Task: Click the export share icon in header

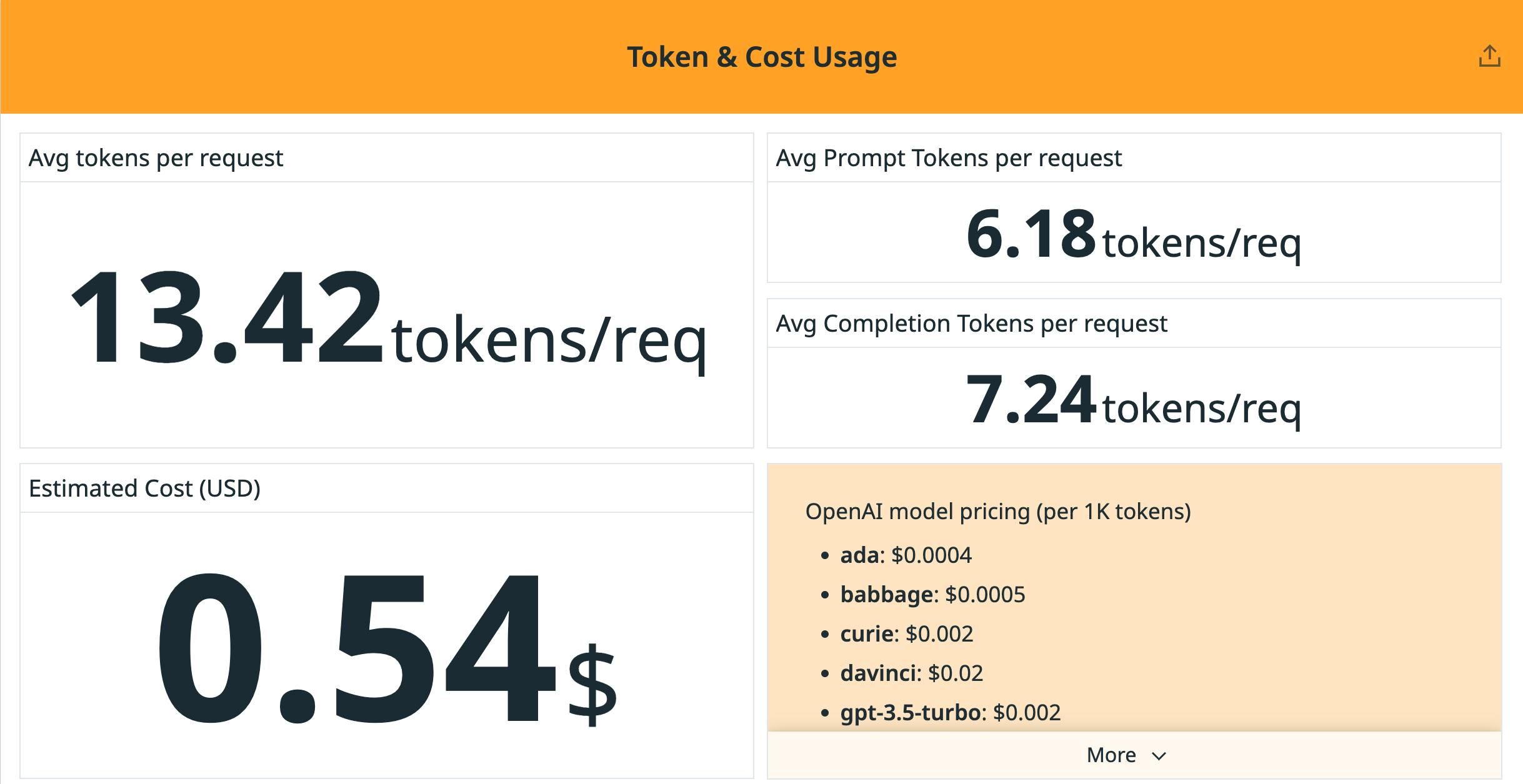Action: pyautogui.click(x=1489, y=56)
